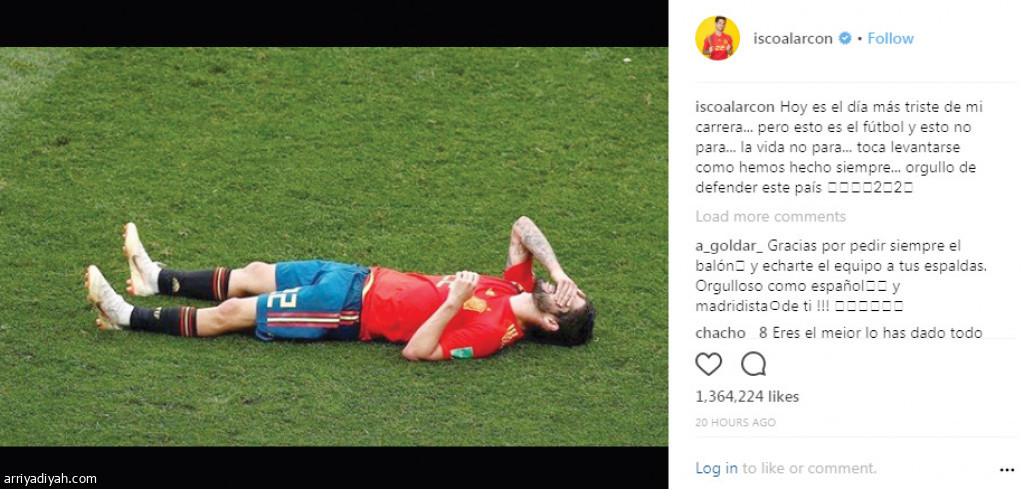Open the three-dot more options menu
1024x489 pixels.
(1006, 469)
